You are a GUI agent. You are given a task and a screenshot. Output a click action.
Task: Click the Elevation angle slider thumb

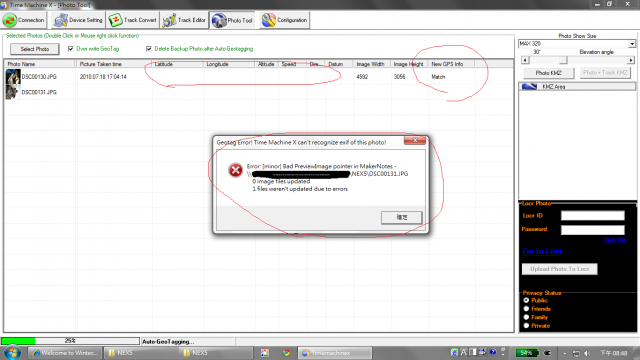pyautogui.click(x=563, y=60)
